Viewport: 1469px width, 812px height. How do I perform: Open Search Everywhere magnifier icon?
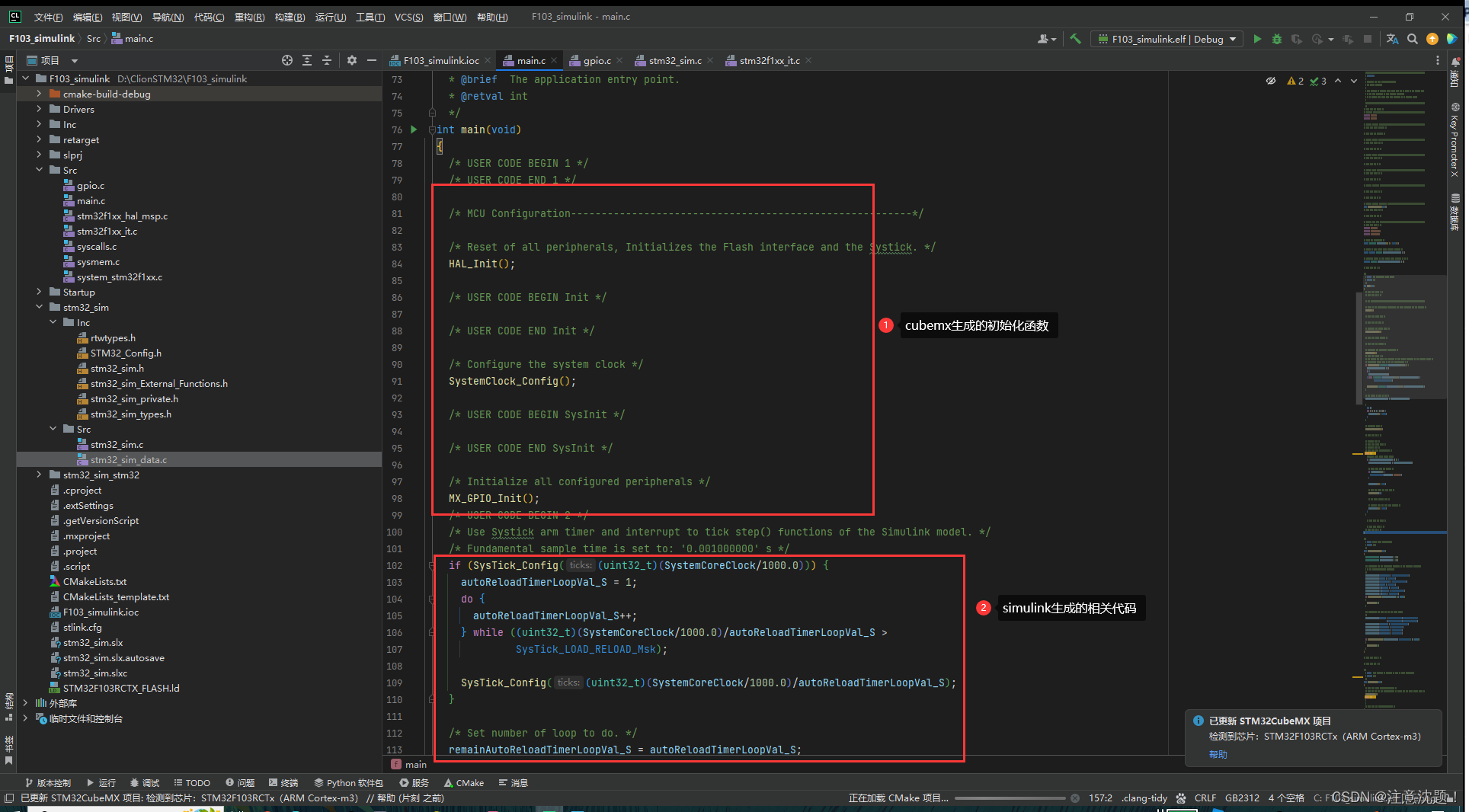point(1412,39)
